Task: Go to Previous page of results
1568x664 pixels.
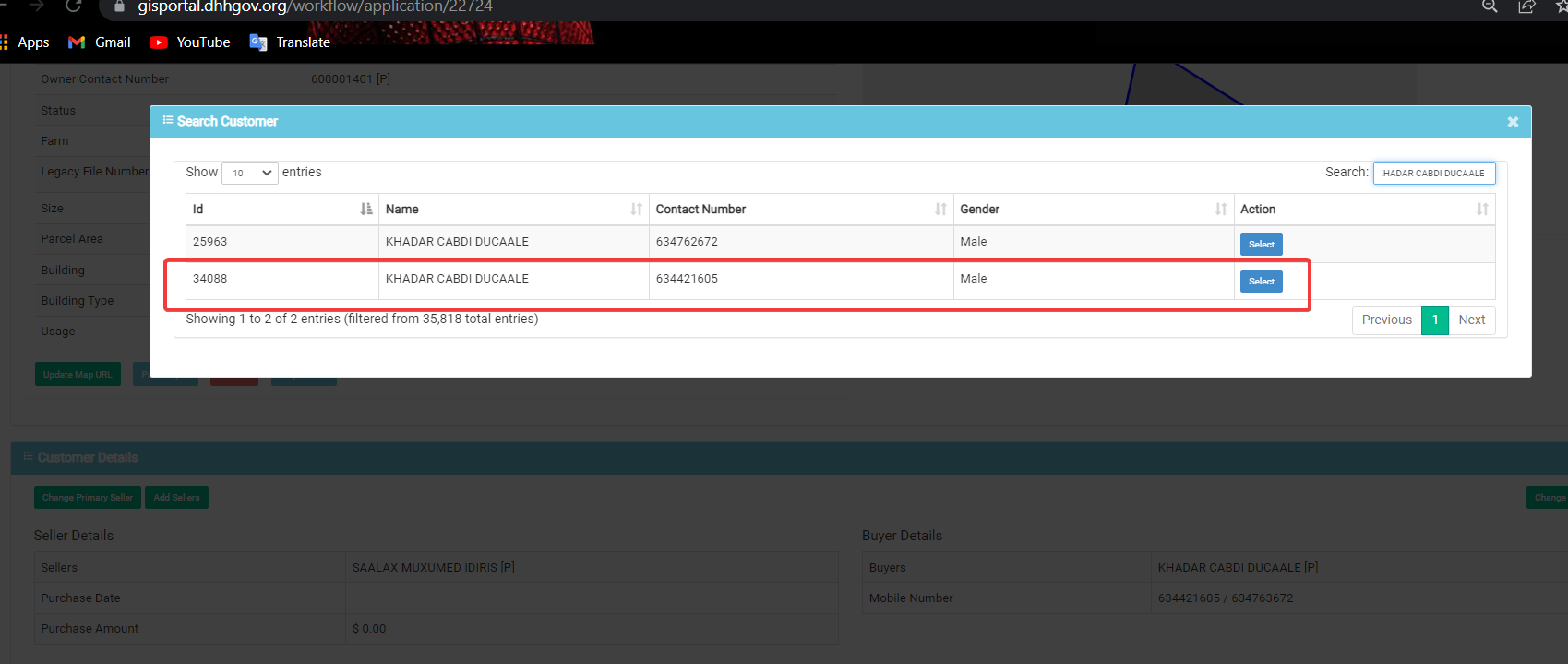Action: click(x=1386, y=320)
